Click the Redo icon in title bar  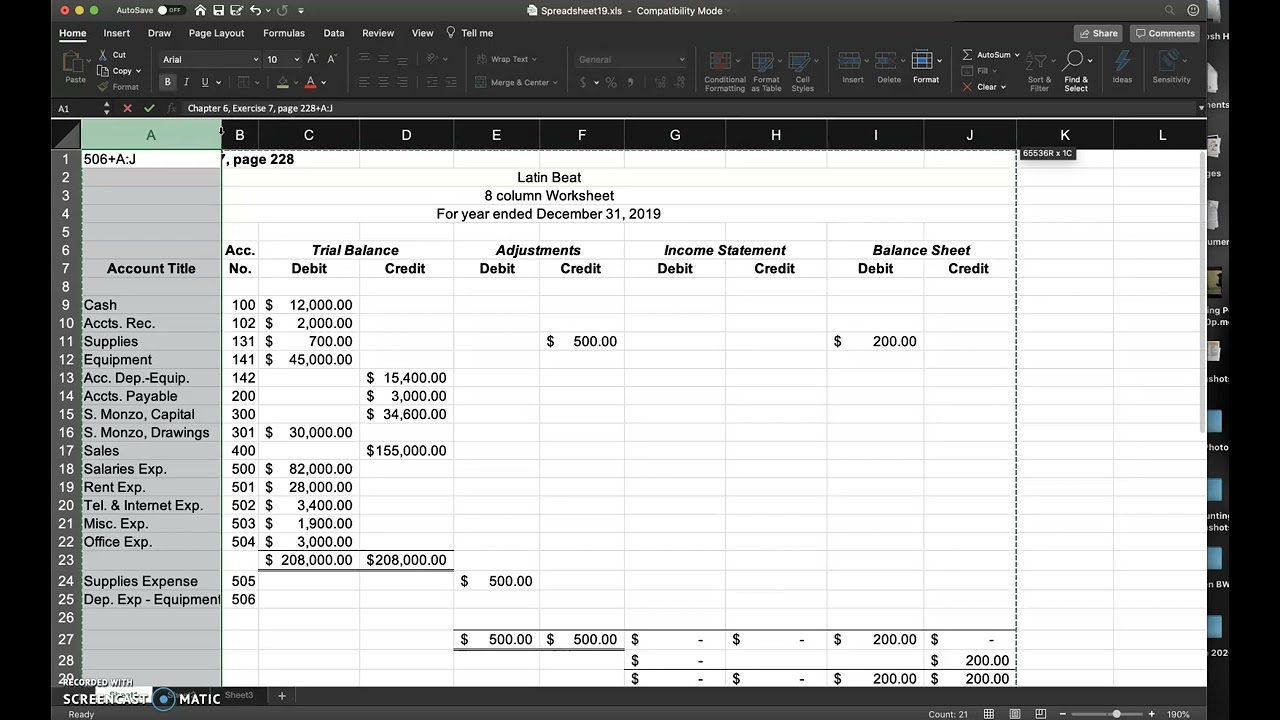point(283,10)
